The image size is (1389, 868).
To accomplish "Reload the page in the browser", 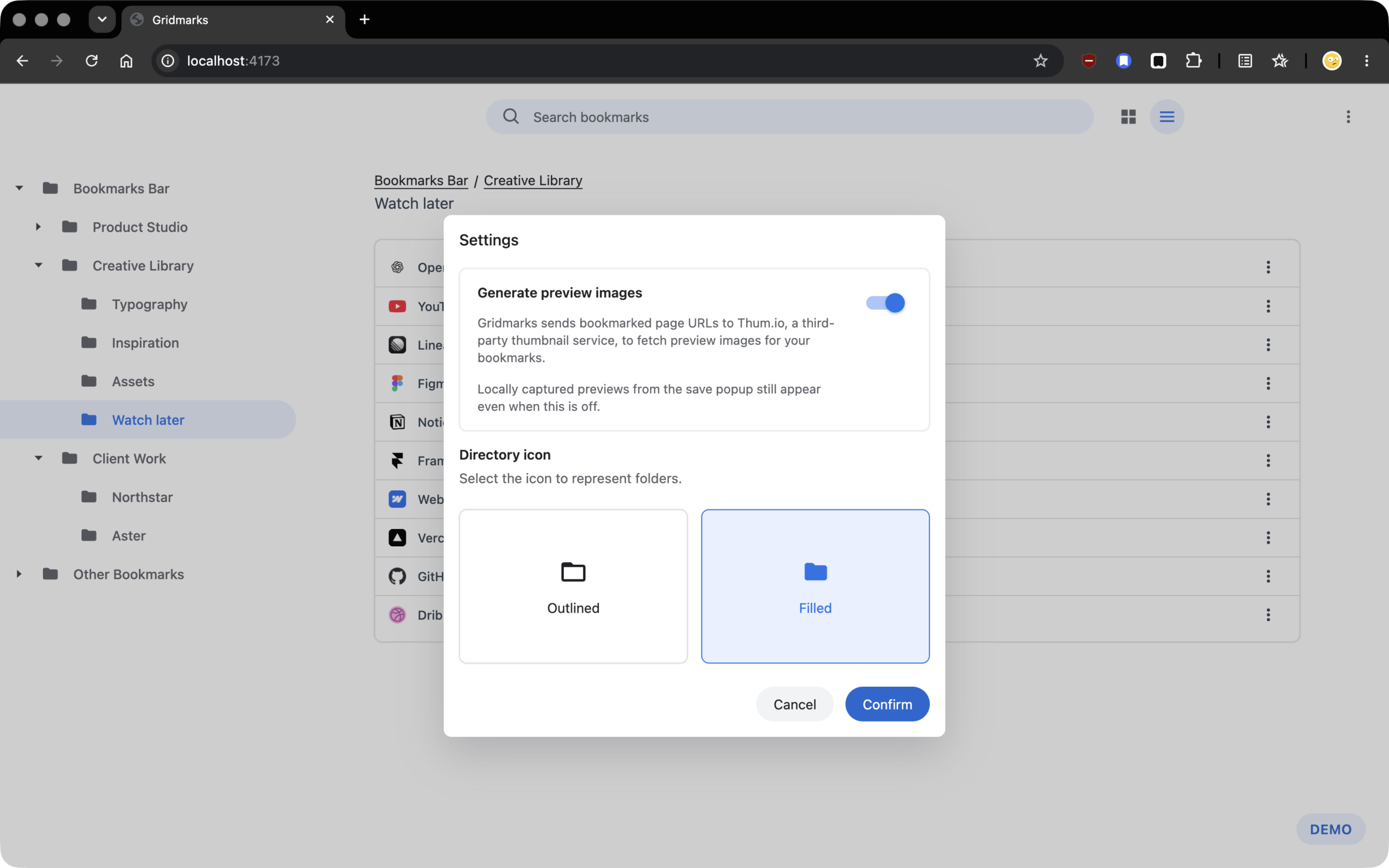I will click(x=92, y=61).
